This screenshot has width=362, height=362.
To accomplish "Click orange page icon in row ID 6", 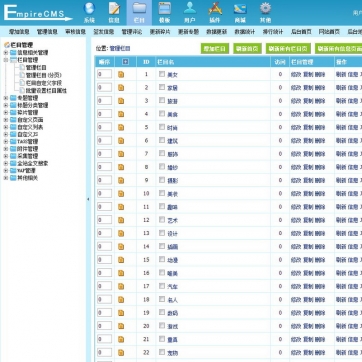I will click(x=121, y=141).
